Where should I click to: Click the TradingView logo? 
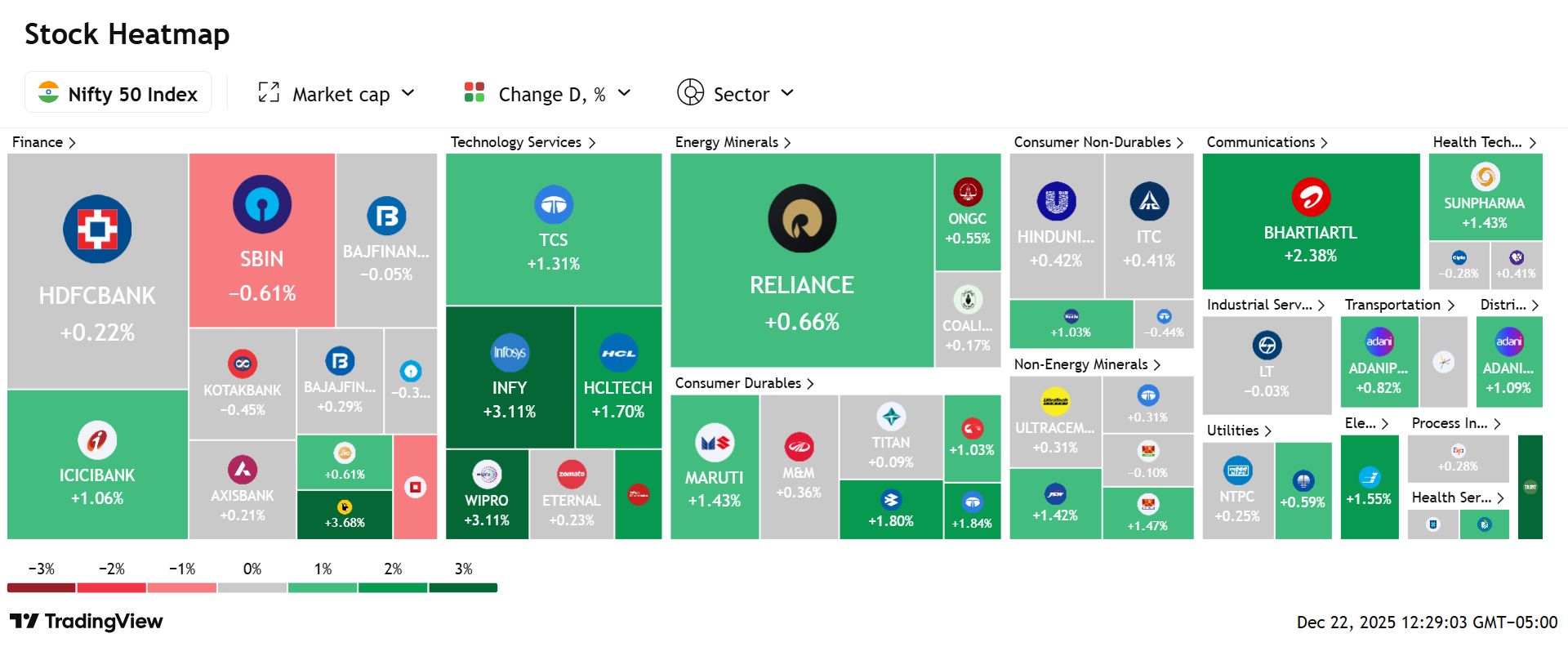pos(86,622)
